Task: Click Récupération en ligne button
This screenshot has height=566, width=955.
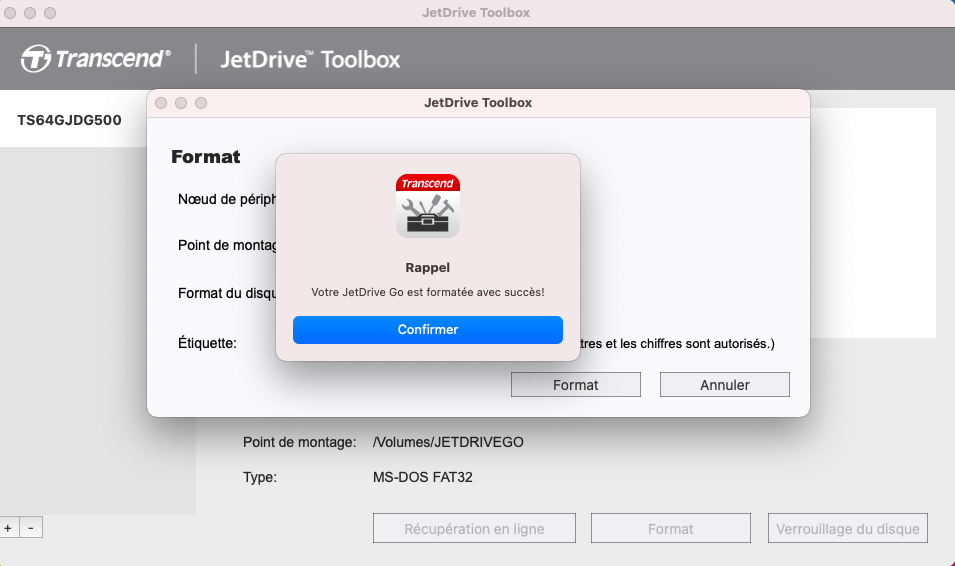Action: pos(474,528)
